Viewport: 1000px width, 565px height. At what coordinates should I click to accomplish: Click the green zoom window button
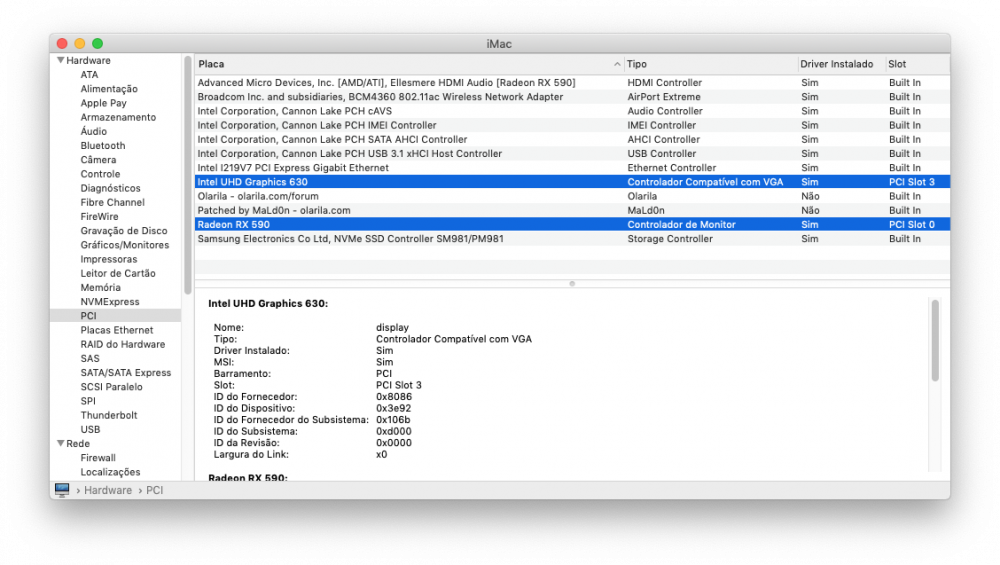tap(98, 43)
